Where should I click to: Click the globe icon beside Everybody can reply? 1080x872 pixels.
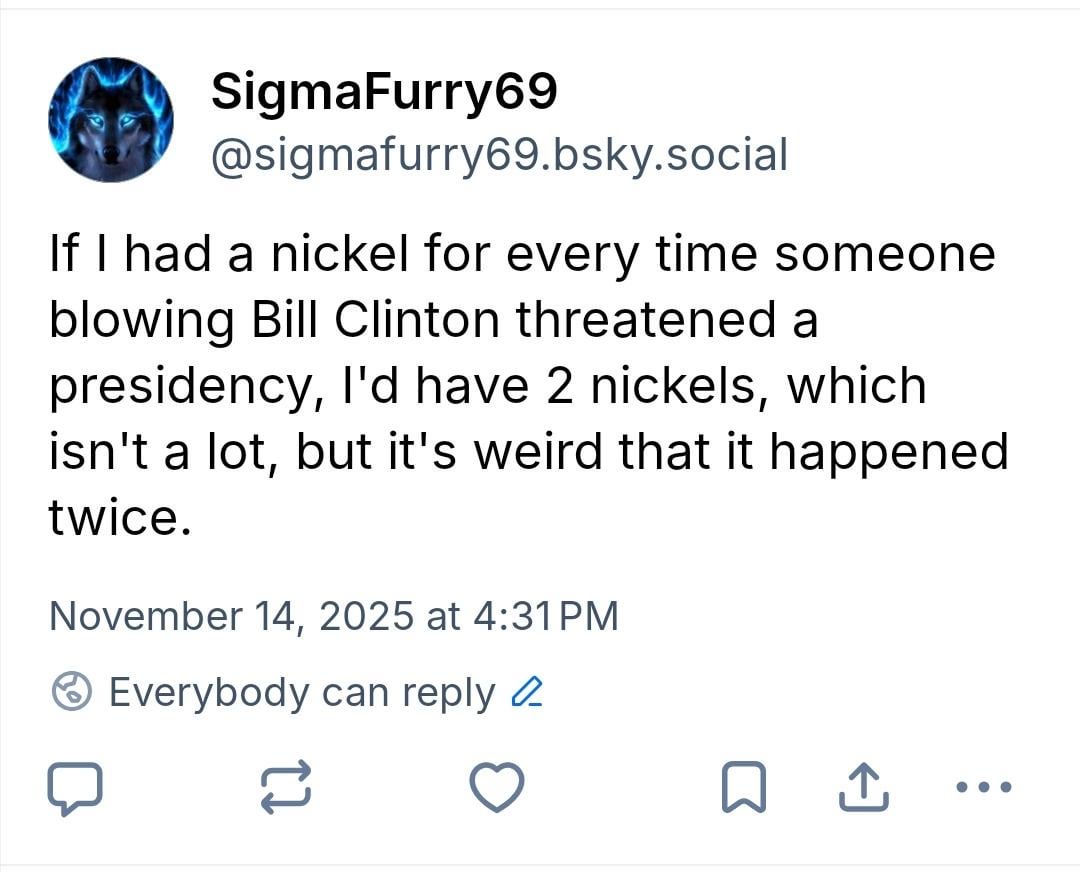point(72,692)
